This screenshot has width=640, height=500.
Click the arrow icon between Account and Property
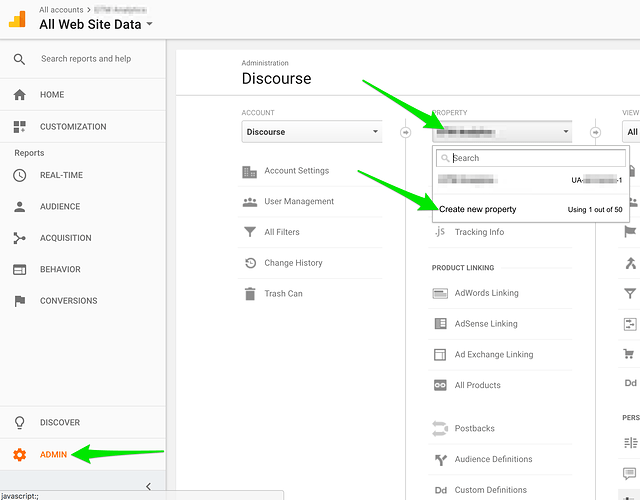(405, 132)
